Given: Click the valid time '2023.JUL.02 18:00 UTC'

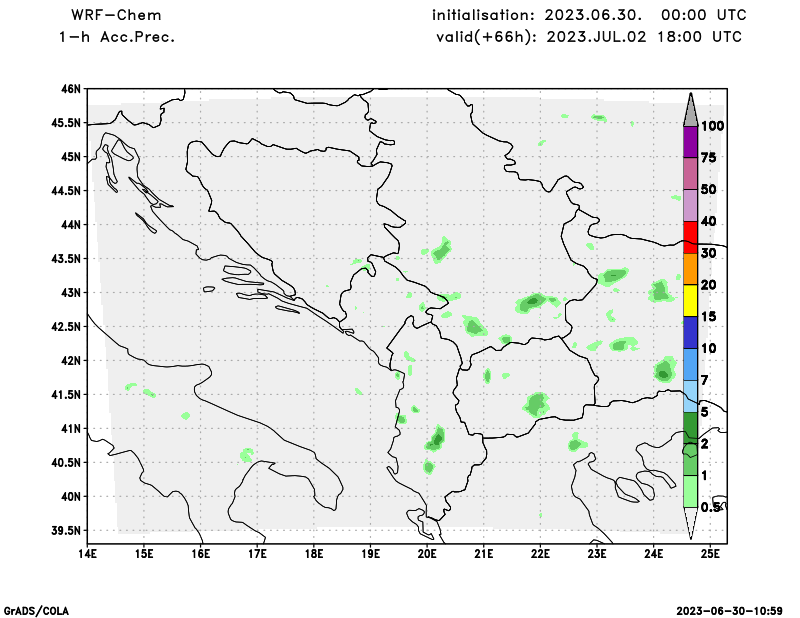Looking at the screenshot, I should pyautogui.click(x=644, y=37).
